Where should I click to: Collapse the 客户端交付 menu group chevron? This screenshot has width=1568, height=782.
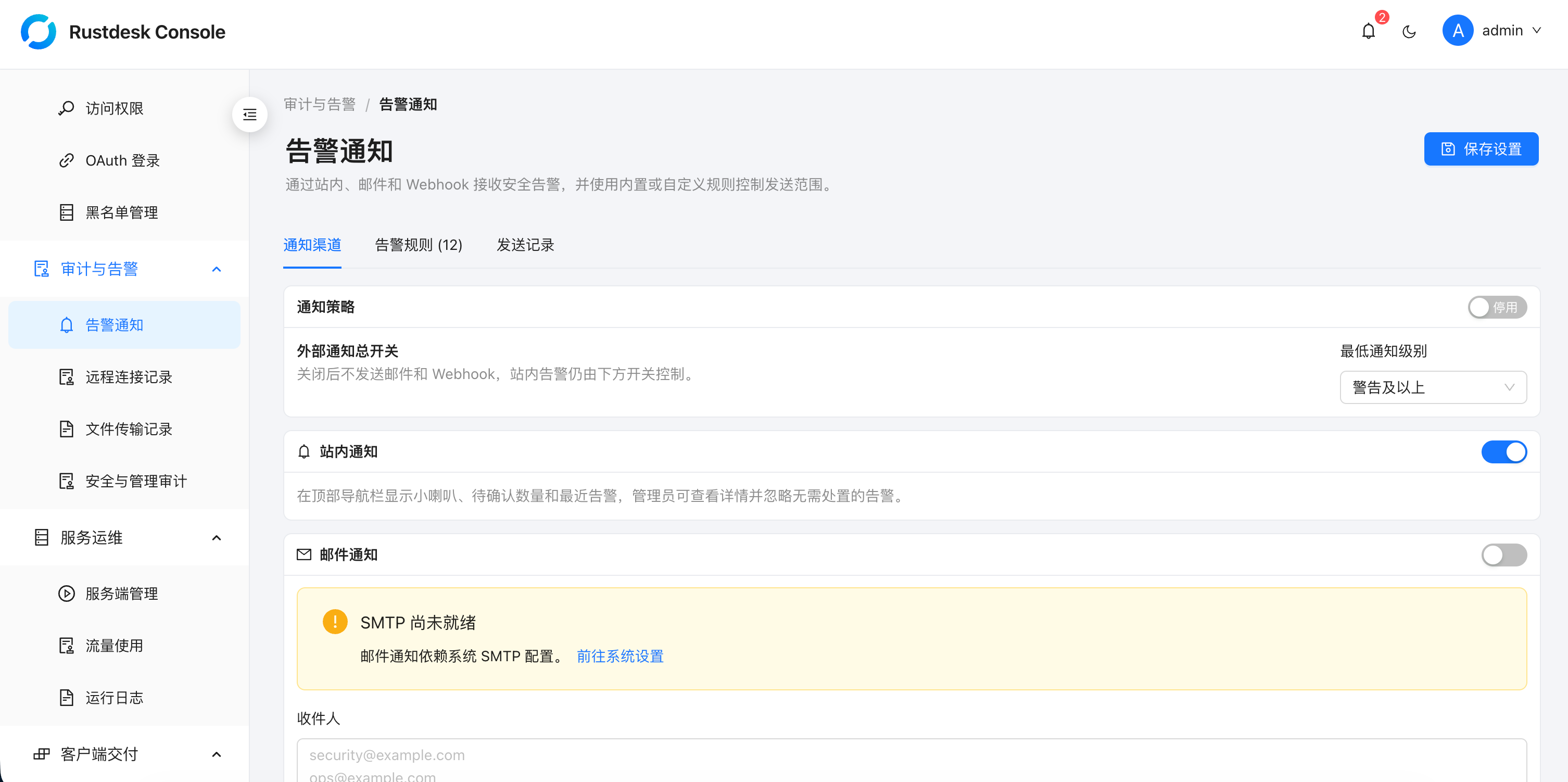(x=216, y=754)
